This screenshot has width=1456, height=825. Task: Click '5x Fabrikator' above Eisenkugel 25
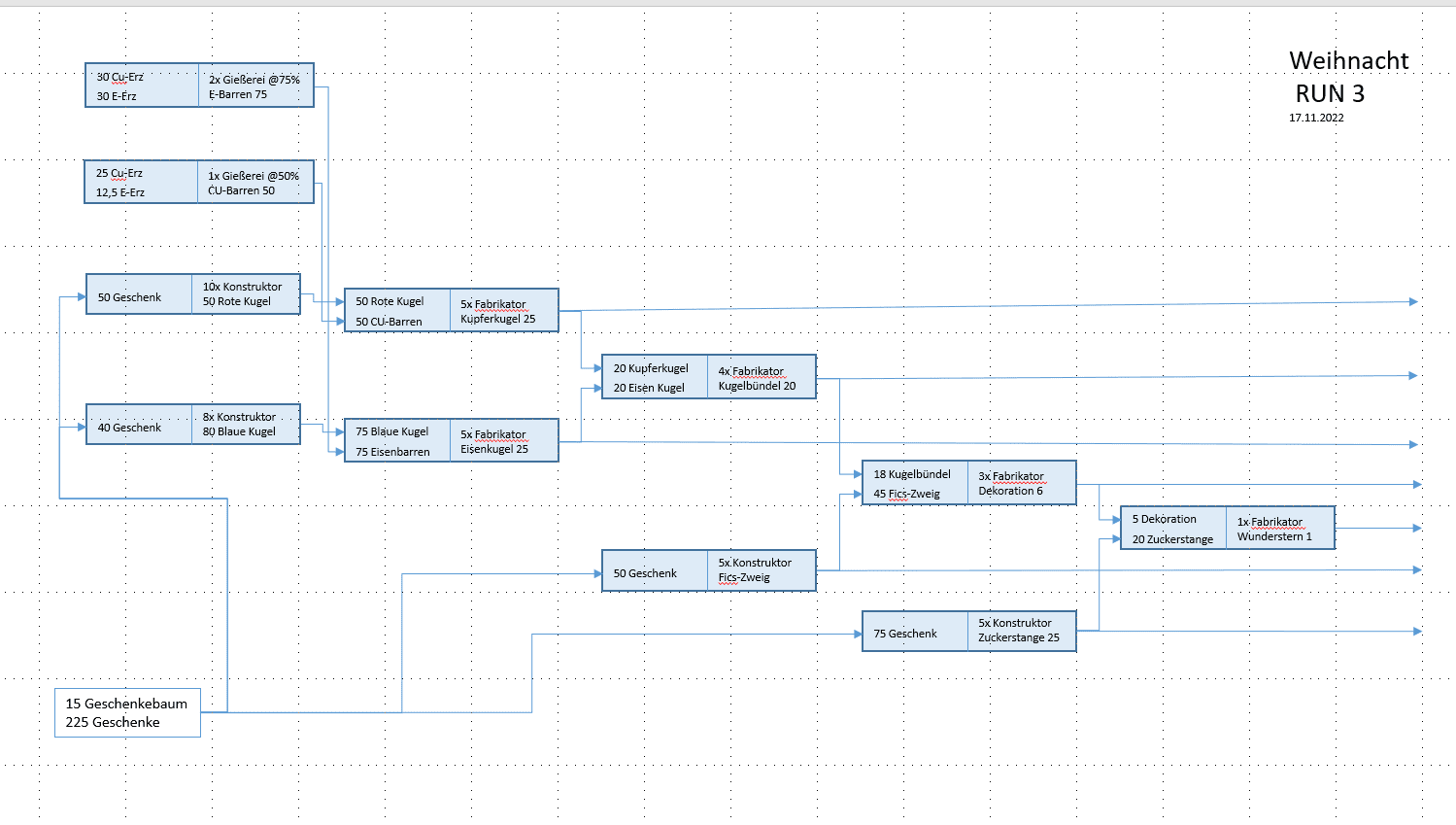pyautogui.click(x=493, y=434)
